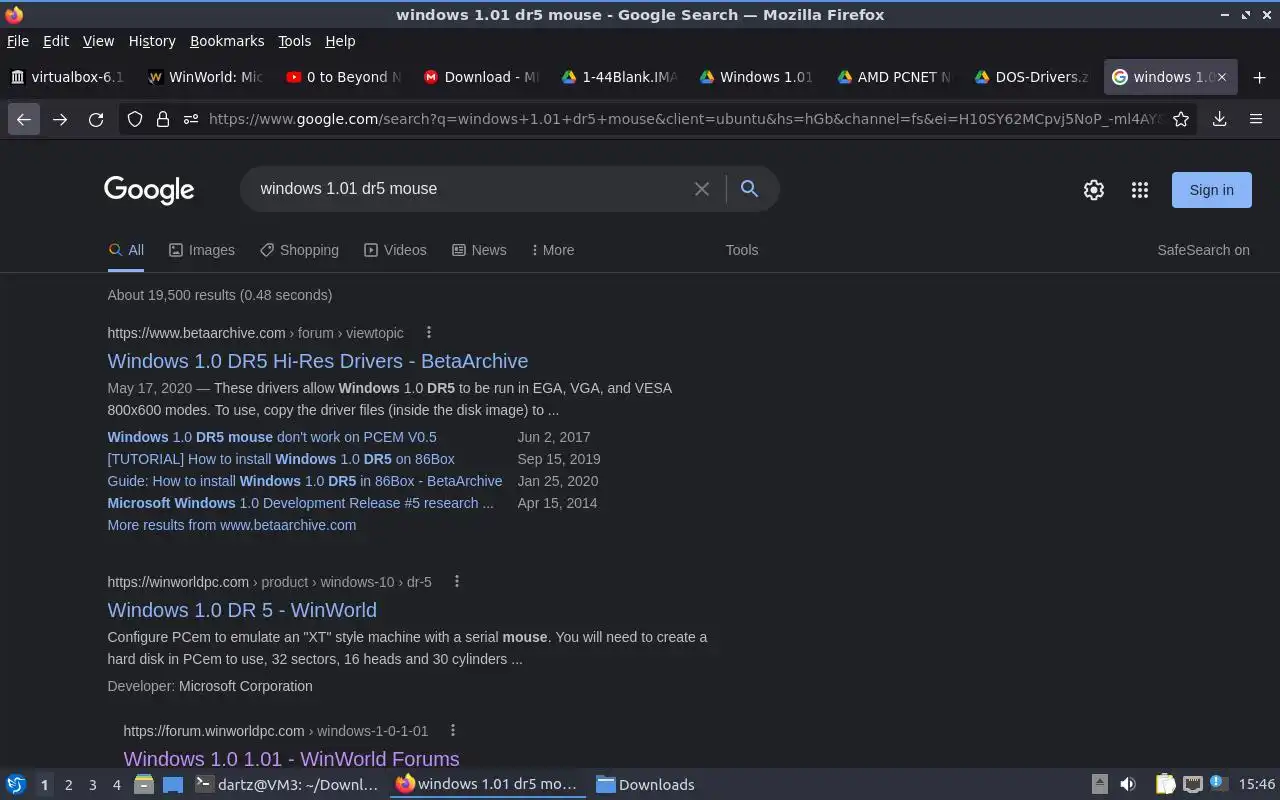Switch to the WinWorld browser tab
Screen dimensions: 1280x800
205,77
